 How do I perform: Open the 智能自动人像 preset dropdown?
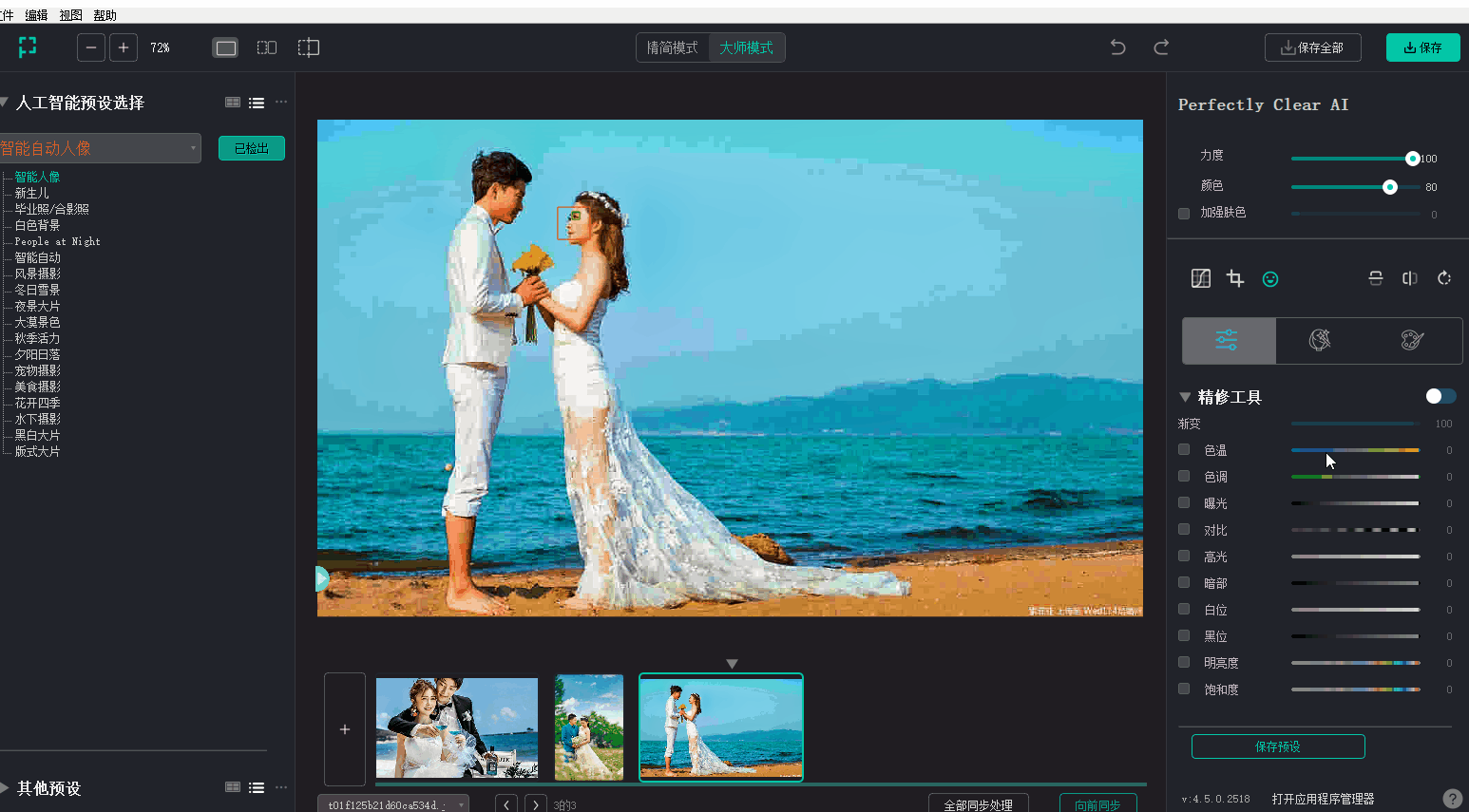click(100, 148)
